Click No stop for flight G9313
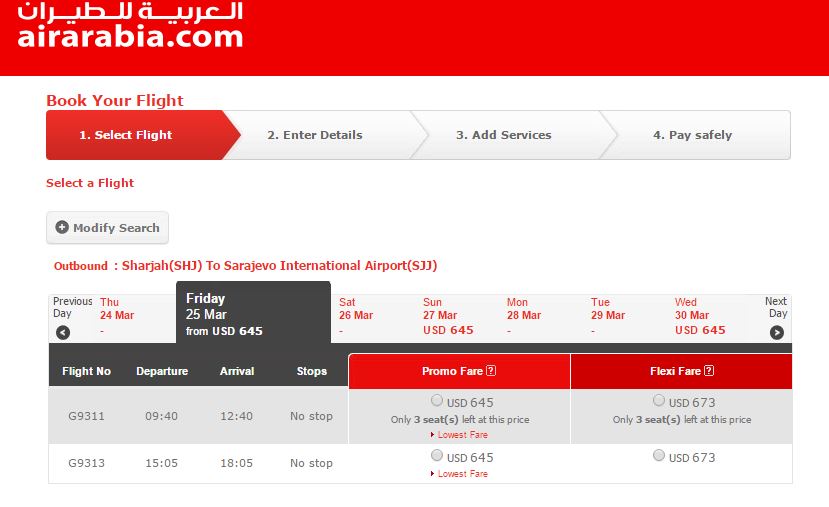This screenshot has height=507, width=829. [x=311, y=463]
